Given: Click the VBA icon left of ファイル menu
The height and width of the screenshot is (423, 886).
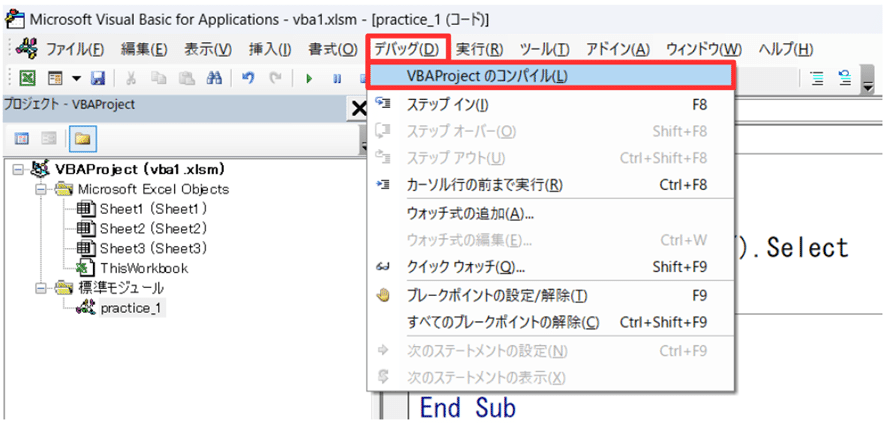Looking at the screenshot, I should (27, 49).
